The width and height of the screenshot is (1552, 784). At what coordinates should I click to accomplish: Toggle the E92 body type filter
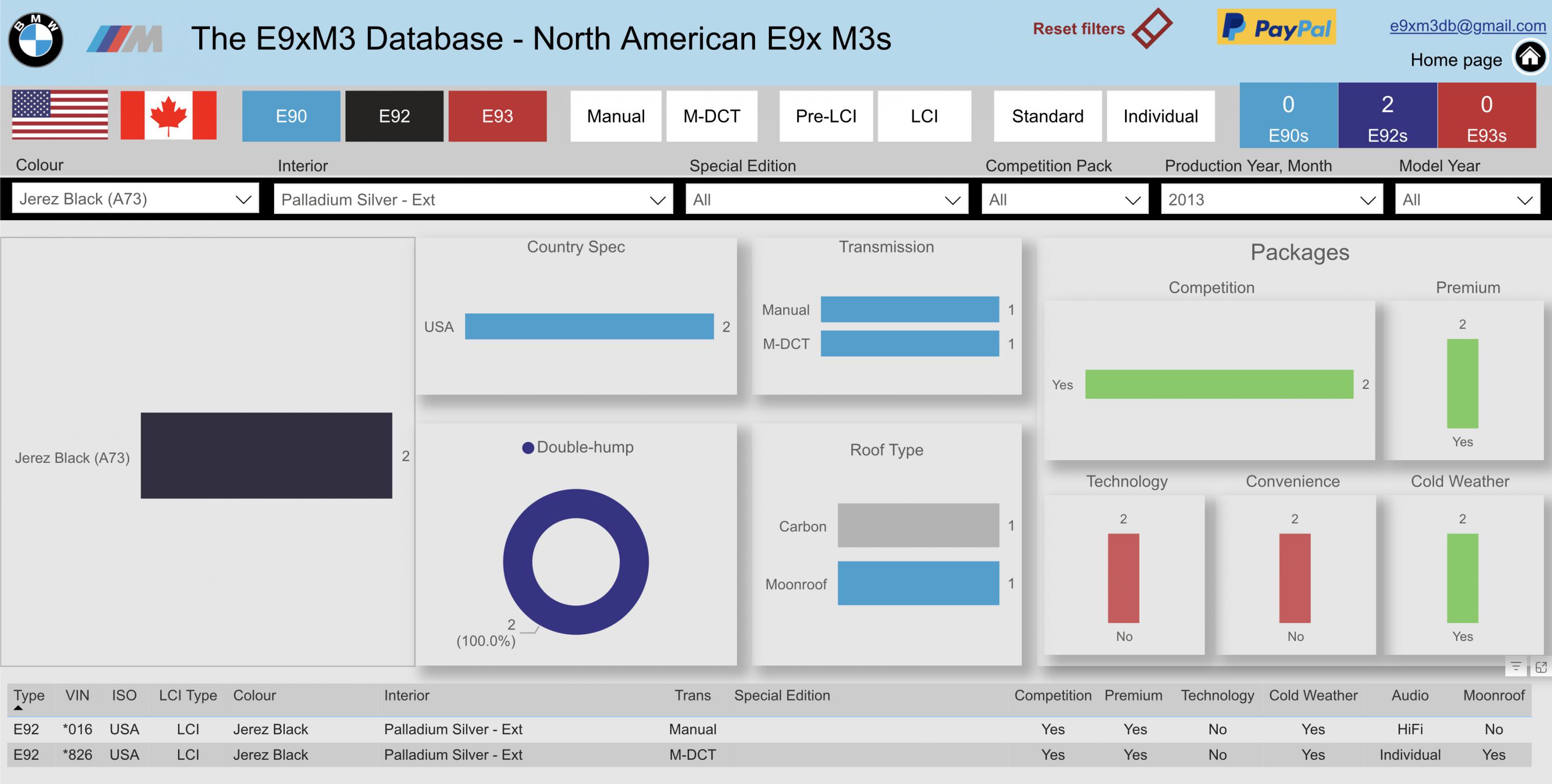394,116
